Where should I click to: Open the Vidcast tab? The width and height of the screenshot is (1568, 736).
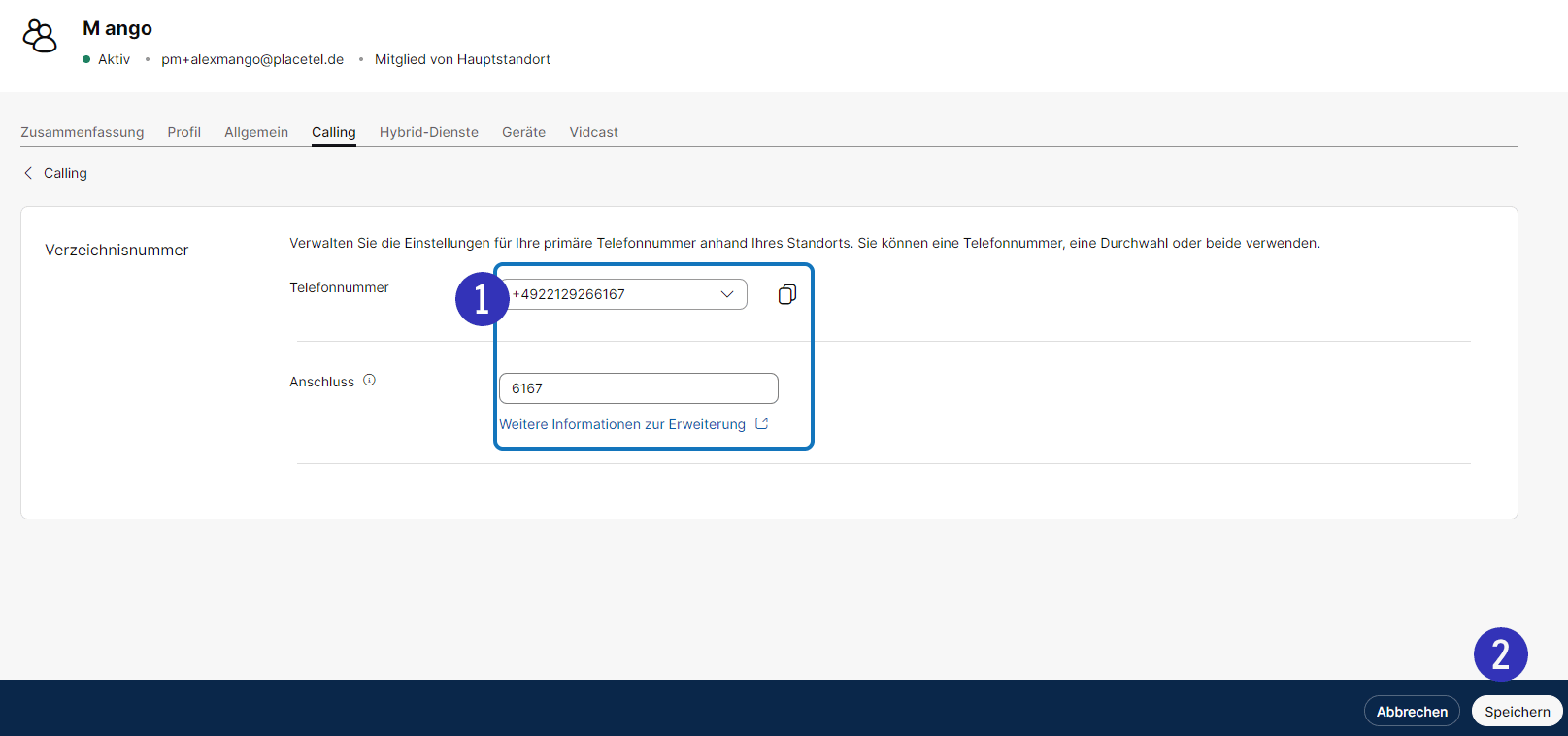coord(594,132)
